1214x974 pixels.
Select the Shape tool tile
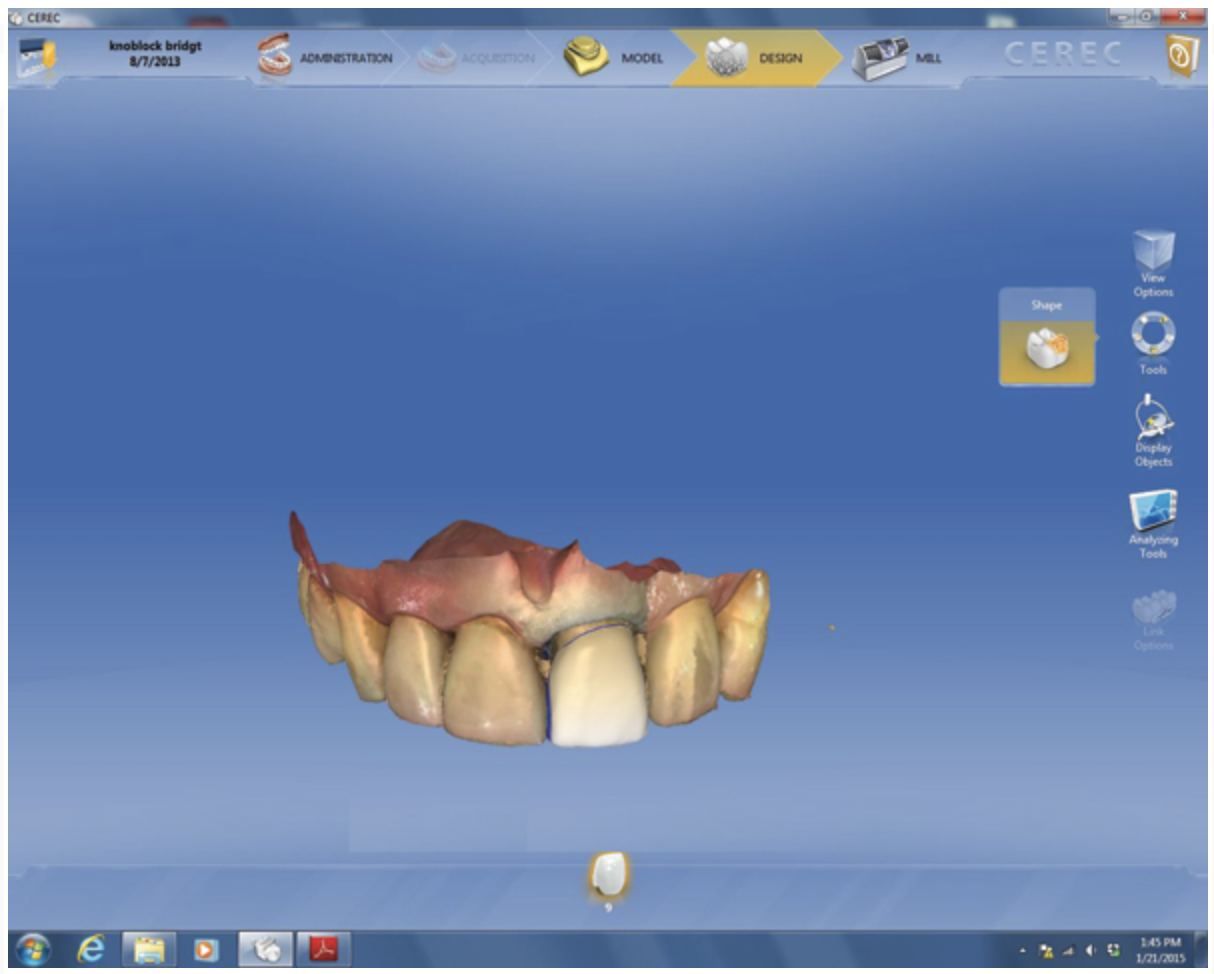[x=1047, y=346]
